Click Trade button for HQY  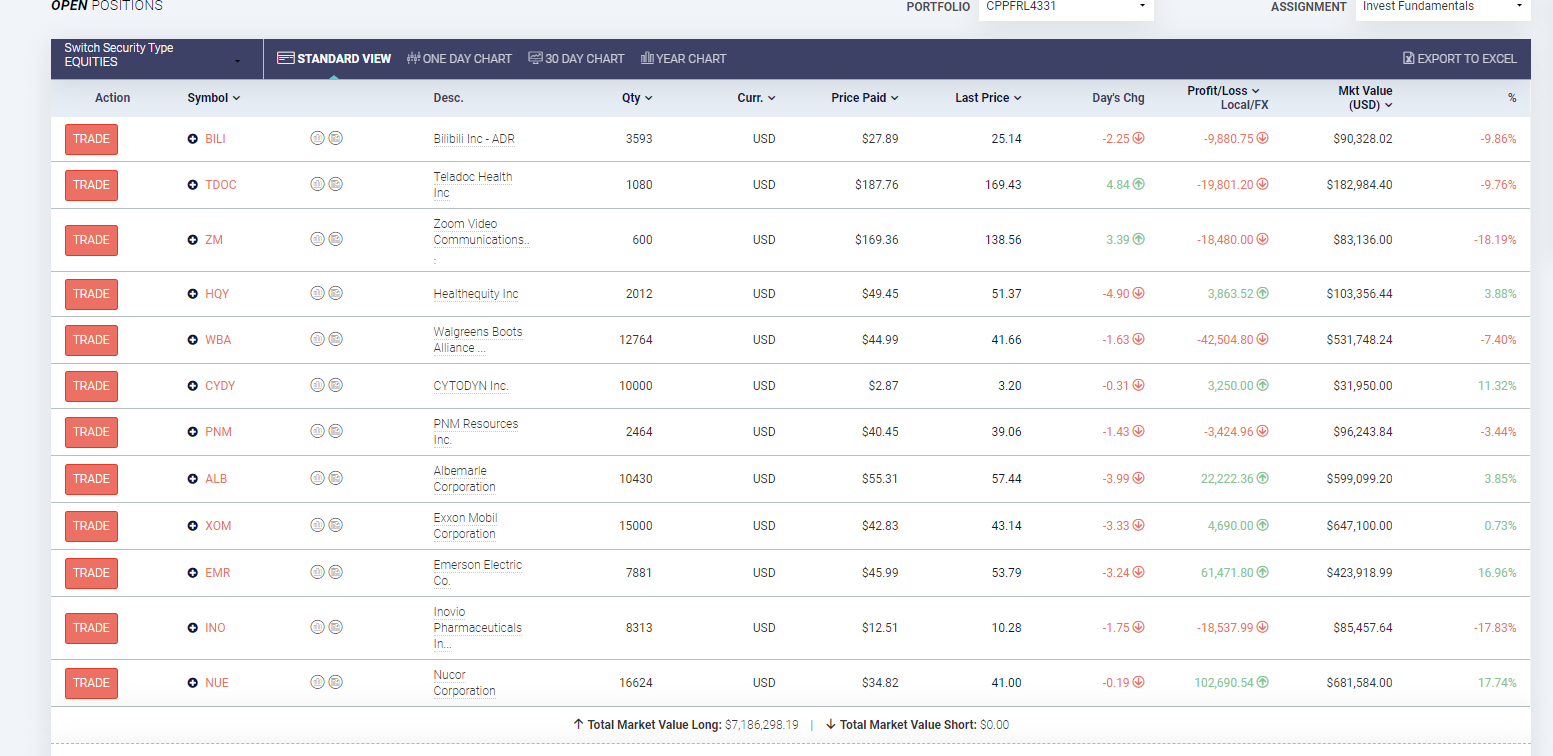[91, 294]
